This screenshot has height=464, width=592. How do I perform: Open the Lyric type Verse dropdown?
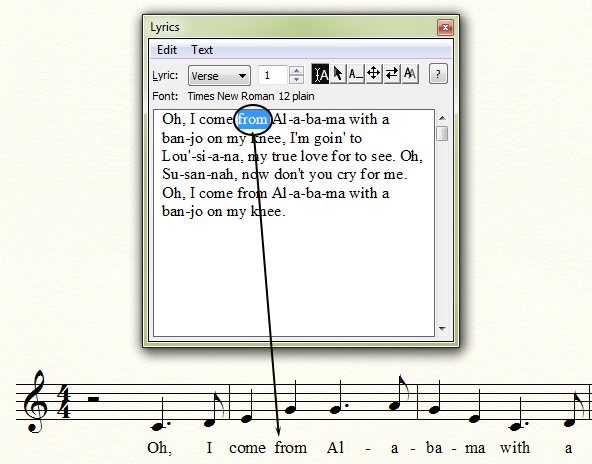click(x=219, y=76)
